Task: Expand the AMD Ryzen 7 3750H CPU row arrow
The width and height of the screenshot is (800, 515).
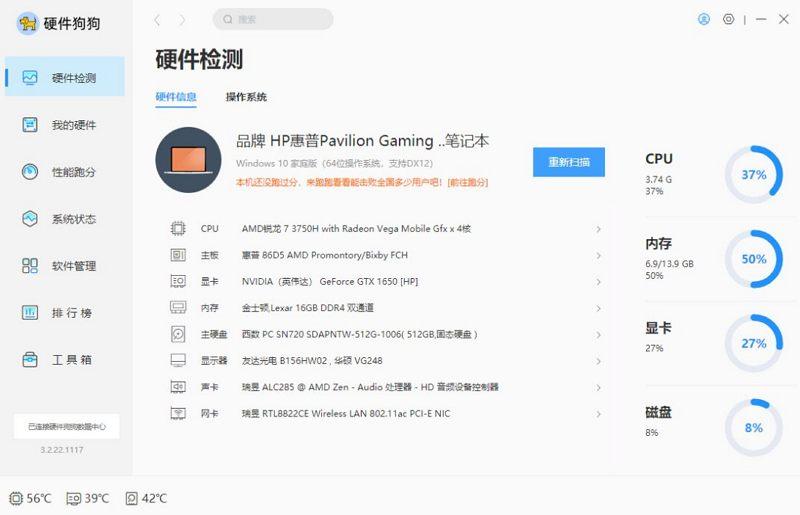Action: 598,229
